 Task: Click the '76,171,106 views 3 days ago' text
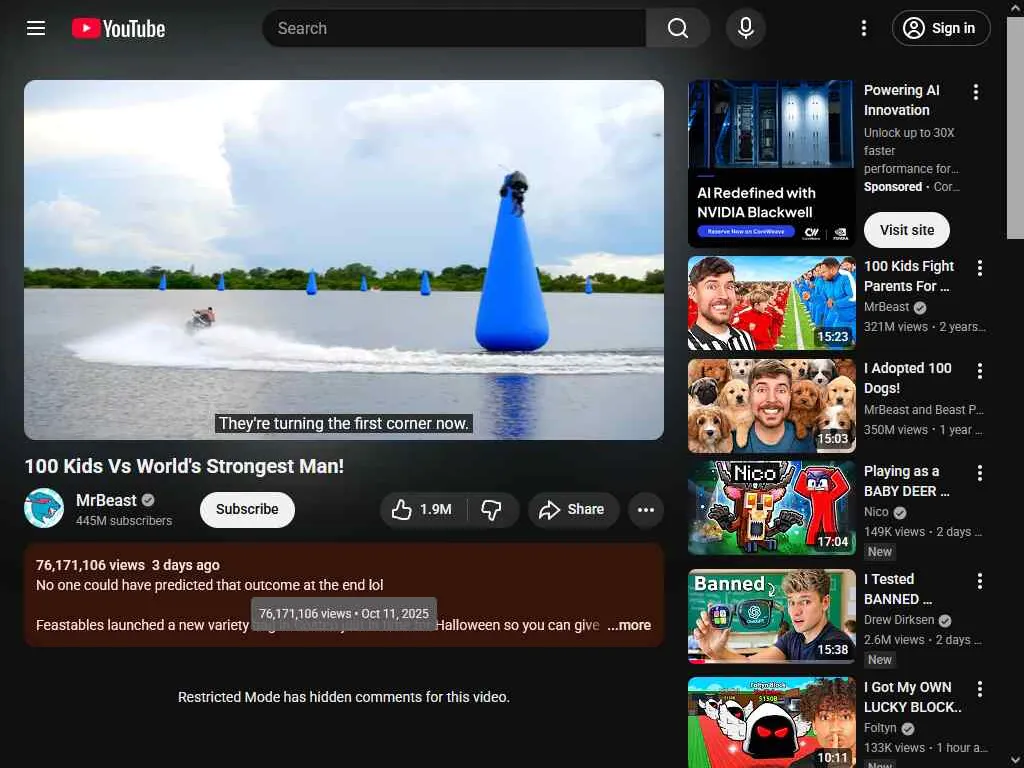click(128, 565)
